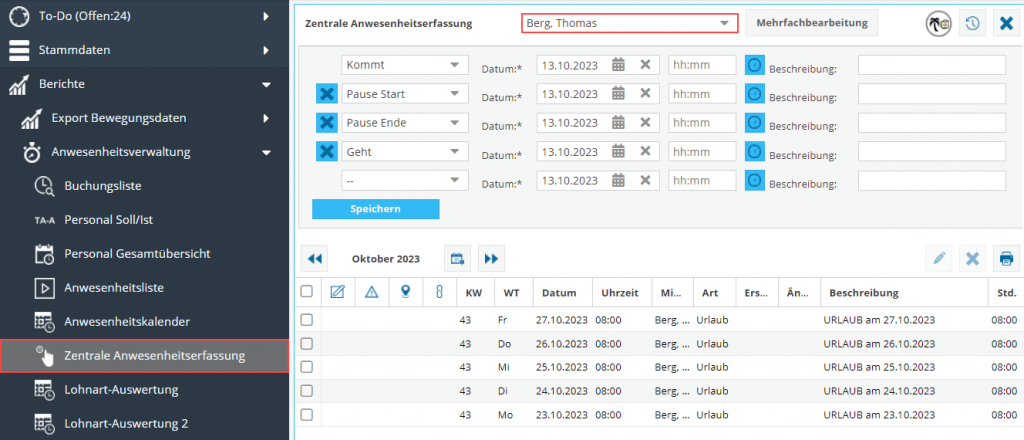Click the Mehrfachbearbeitung button

click(811, 23)
